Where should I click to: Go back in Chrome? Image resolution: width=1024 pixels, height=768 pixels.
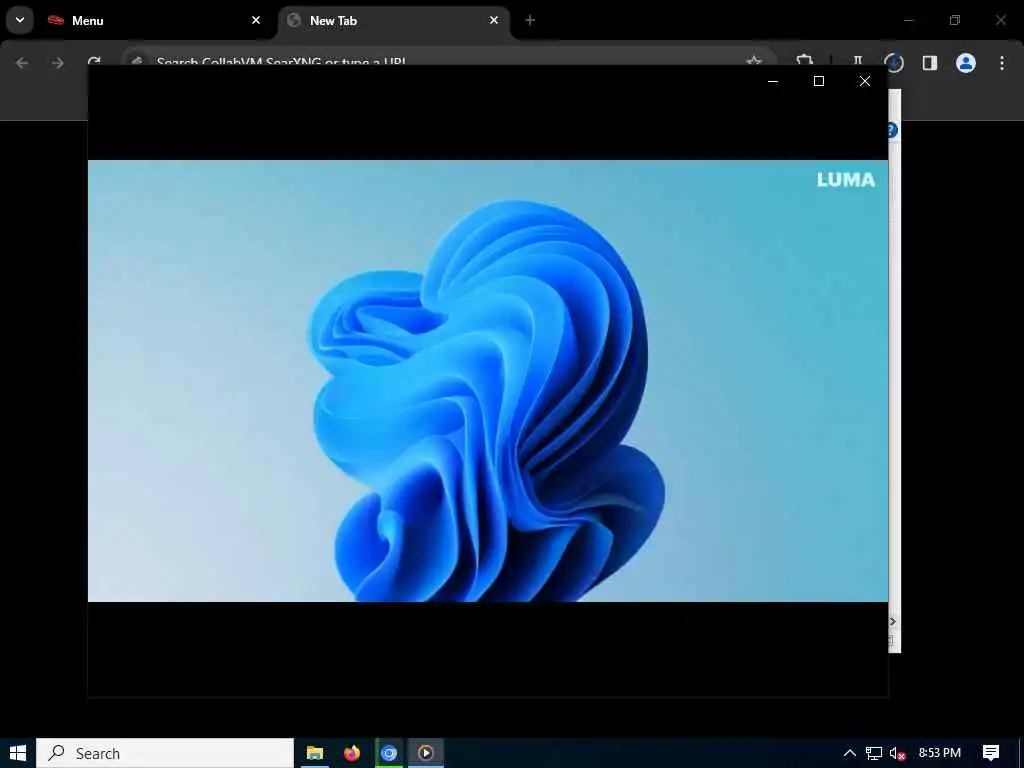tap(22, 63)
